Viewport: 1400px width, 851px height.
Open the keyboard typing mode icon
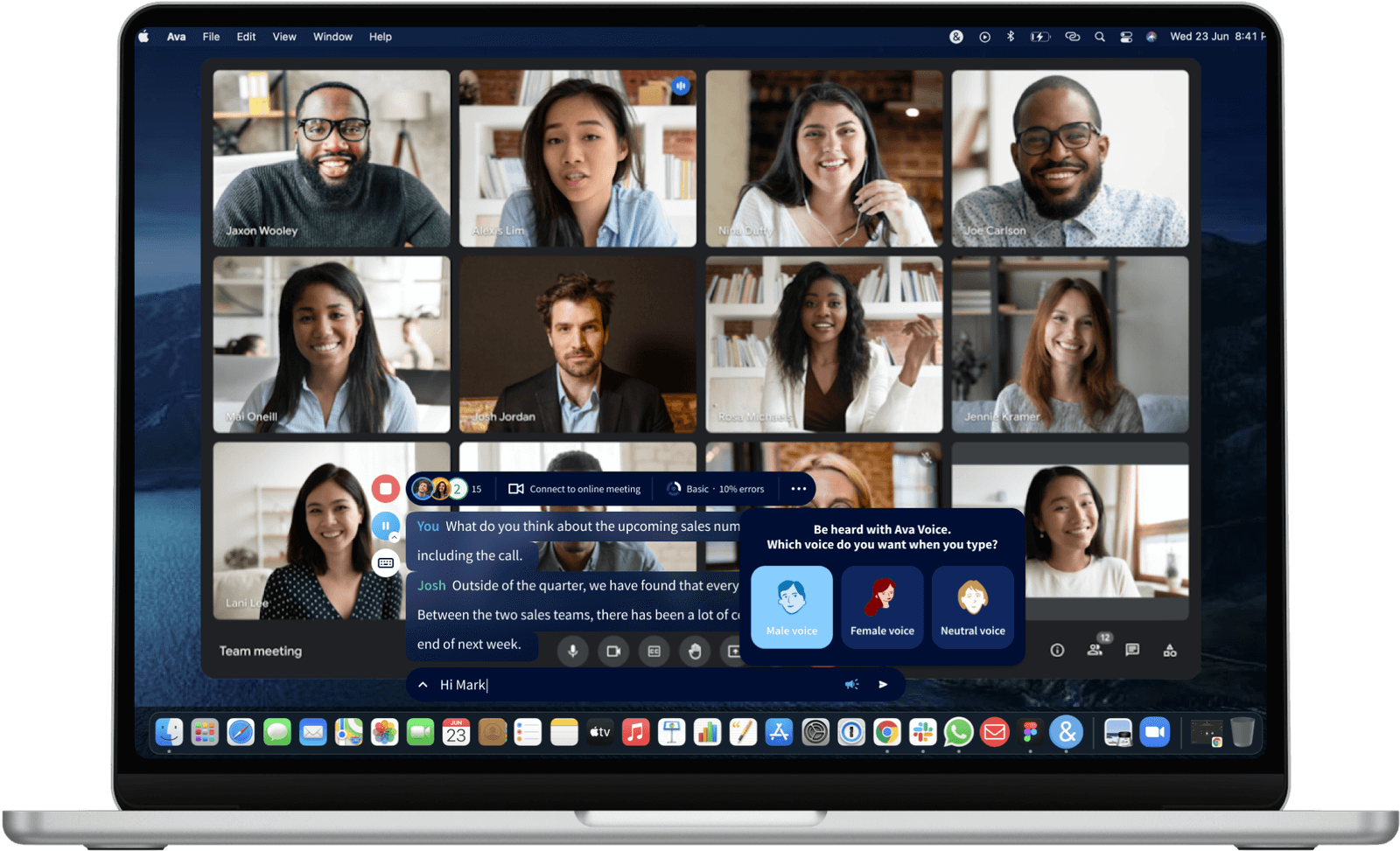click(385, 562)
